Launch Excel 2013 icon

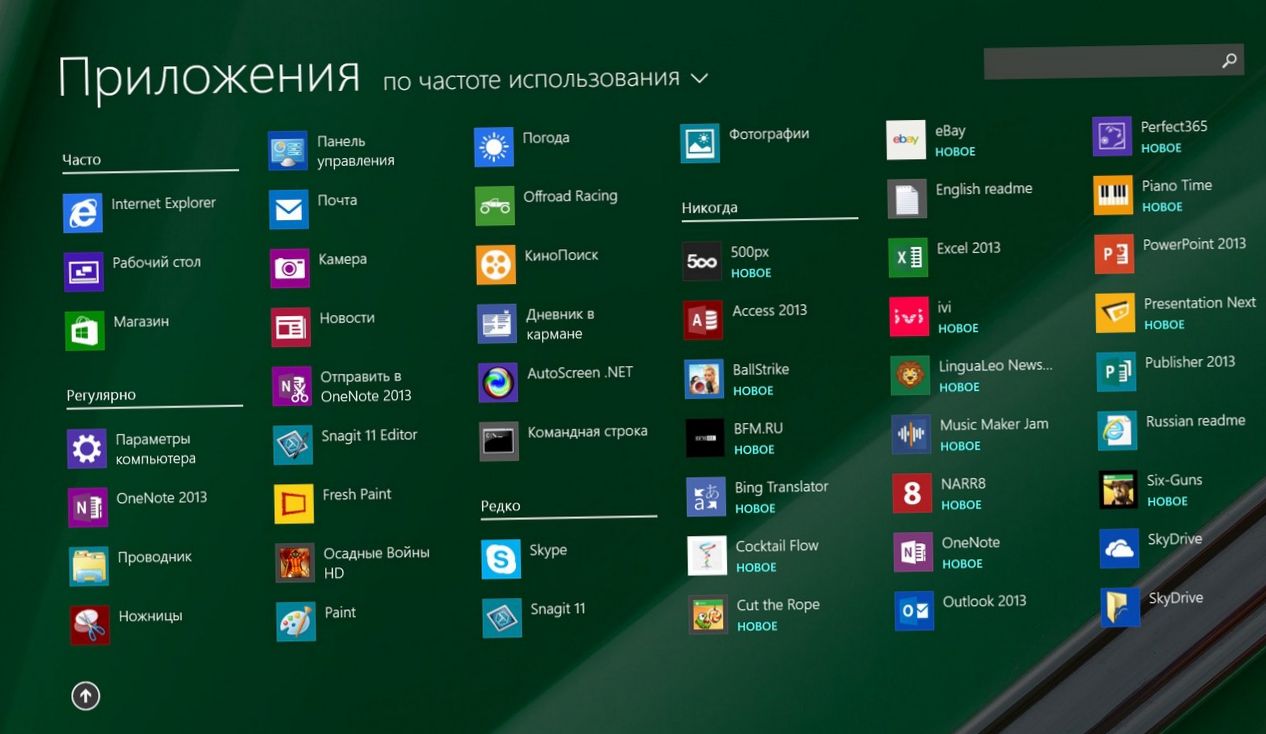(x=908, y=258)
